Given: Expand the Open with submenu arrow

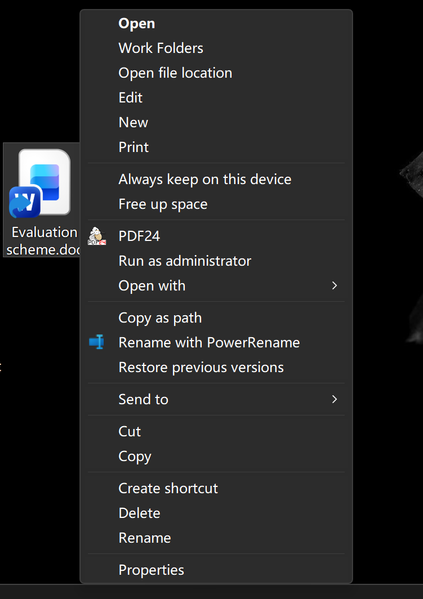Looking at the screenshot, I should coord(334,286).
